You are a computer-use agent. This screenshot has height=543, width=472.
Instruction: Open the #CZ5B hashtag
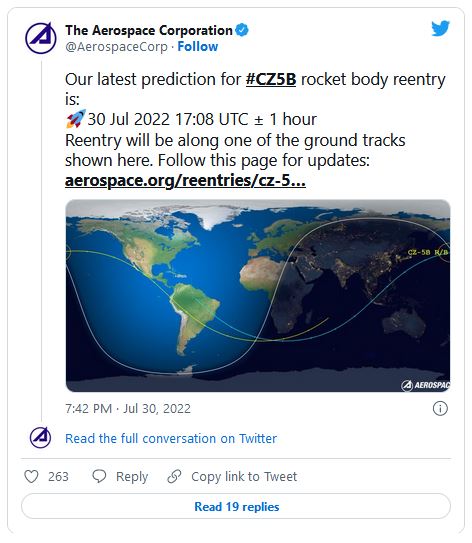point(271,79)
